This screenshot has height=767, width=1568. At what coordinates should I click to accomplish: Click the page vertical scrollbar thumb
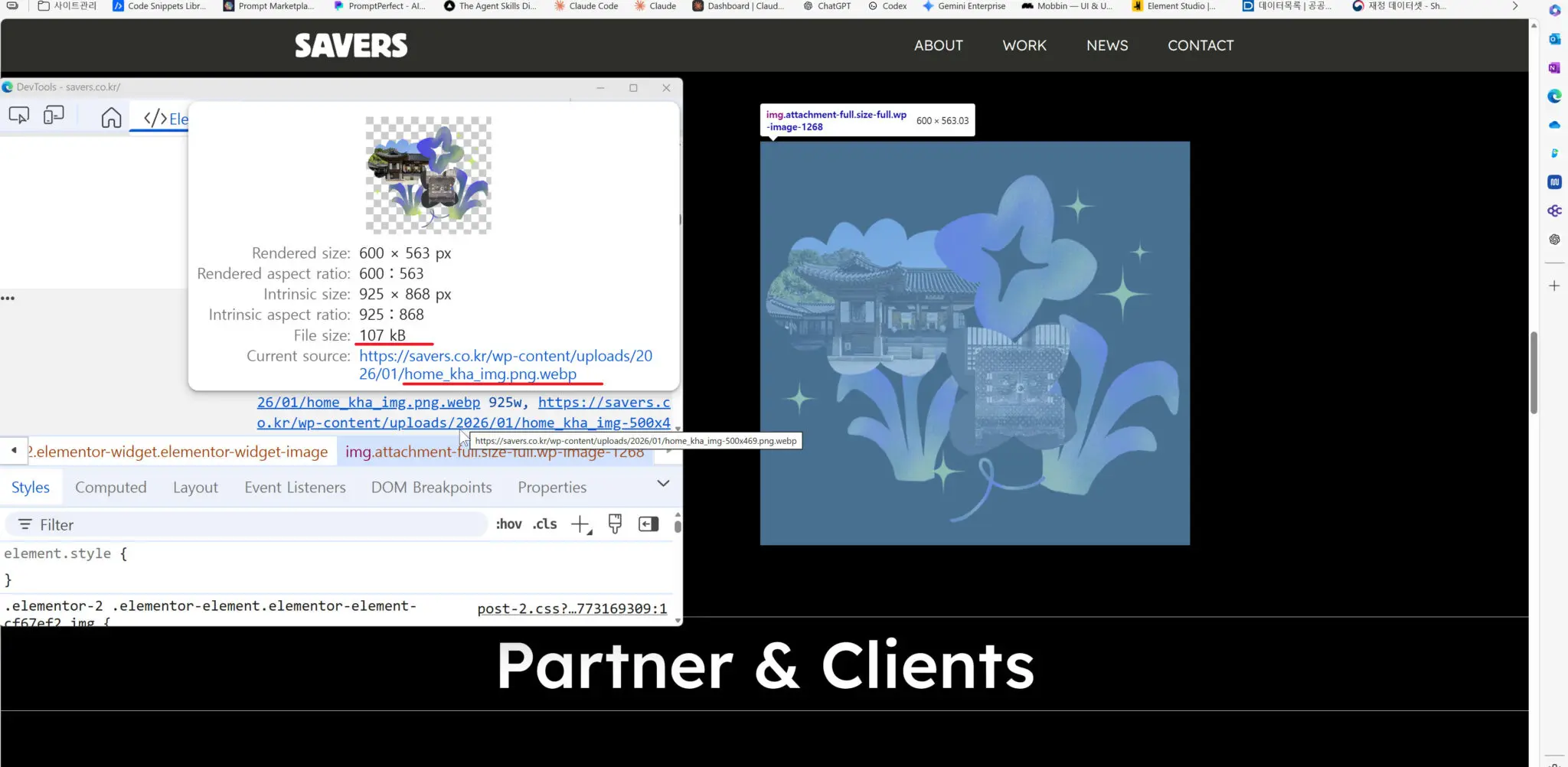(x=1534, y=373)
